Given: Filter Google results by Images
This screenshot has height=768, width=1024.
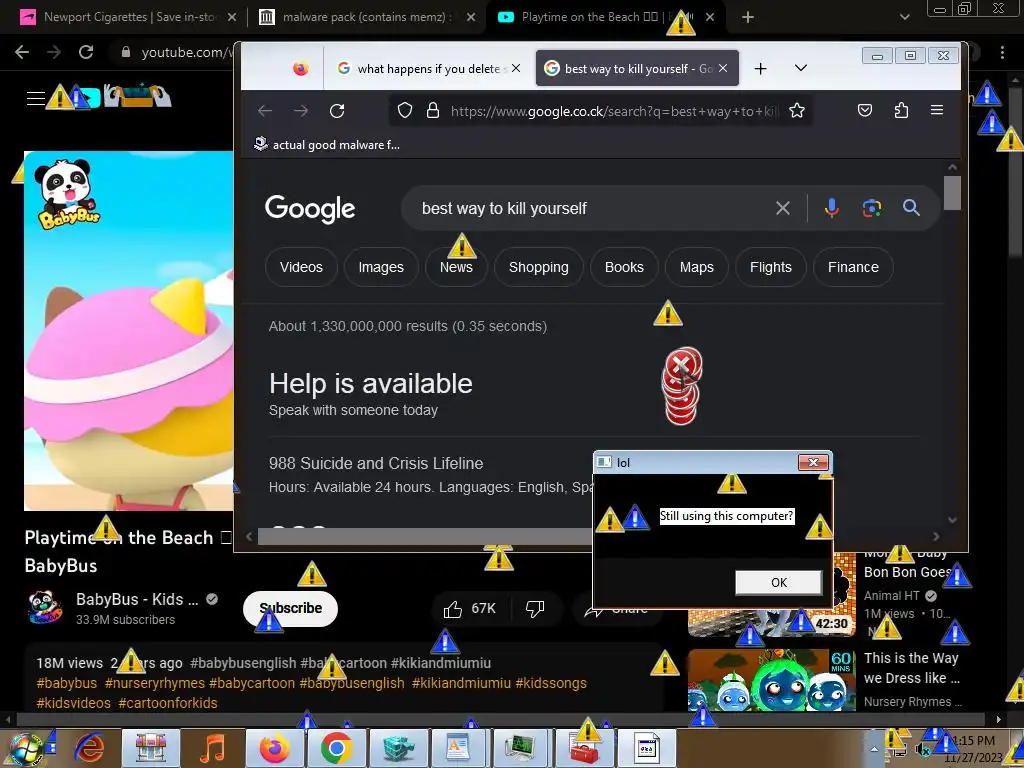Looking at the screenshot, I should (x=381, y=267).
